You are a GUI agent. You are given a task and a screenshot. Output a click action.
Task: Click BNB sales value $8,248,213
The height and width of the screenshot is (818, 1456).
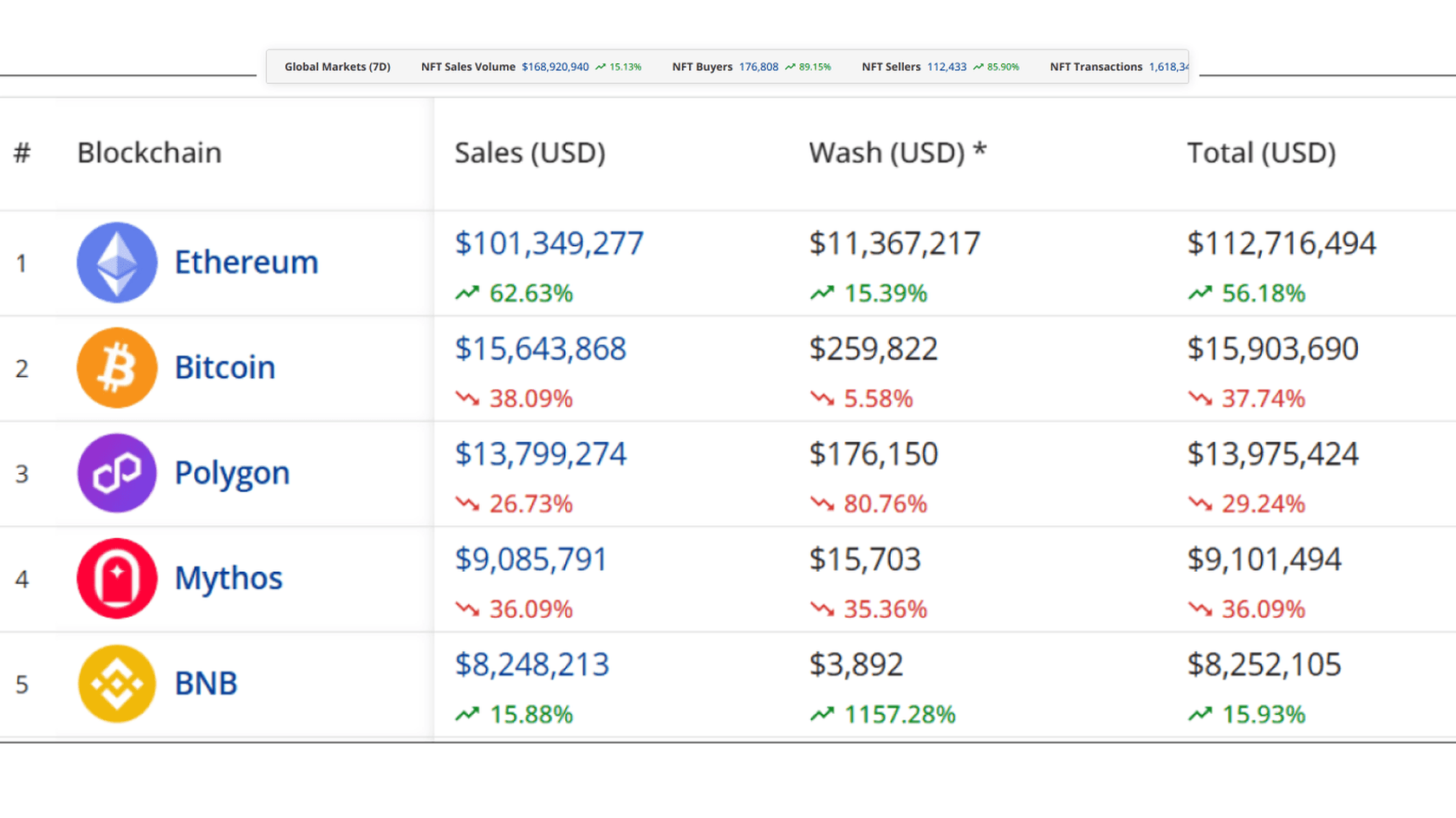pyautogui.click(x=532, y=665)
